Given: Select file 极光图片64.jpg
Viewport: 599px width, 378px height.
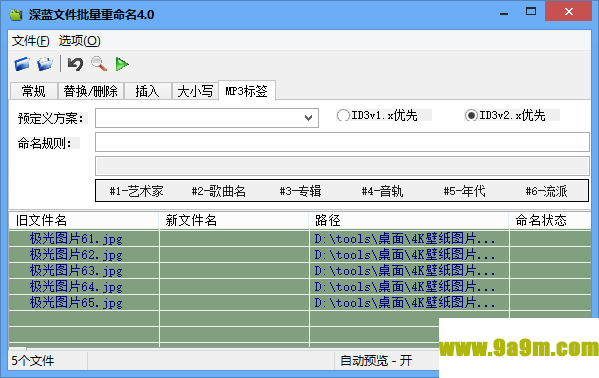Looking at the screenshot, I should click(76, 287).
